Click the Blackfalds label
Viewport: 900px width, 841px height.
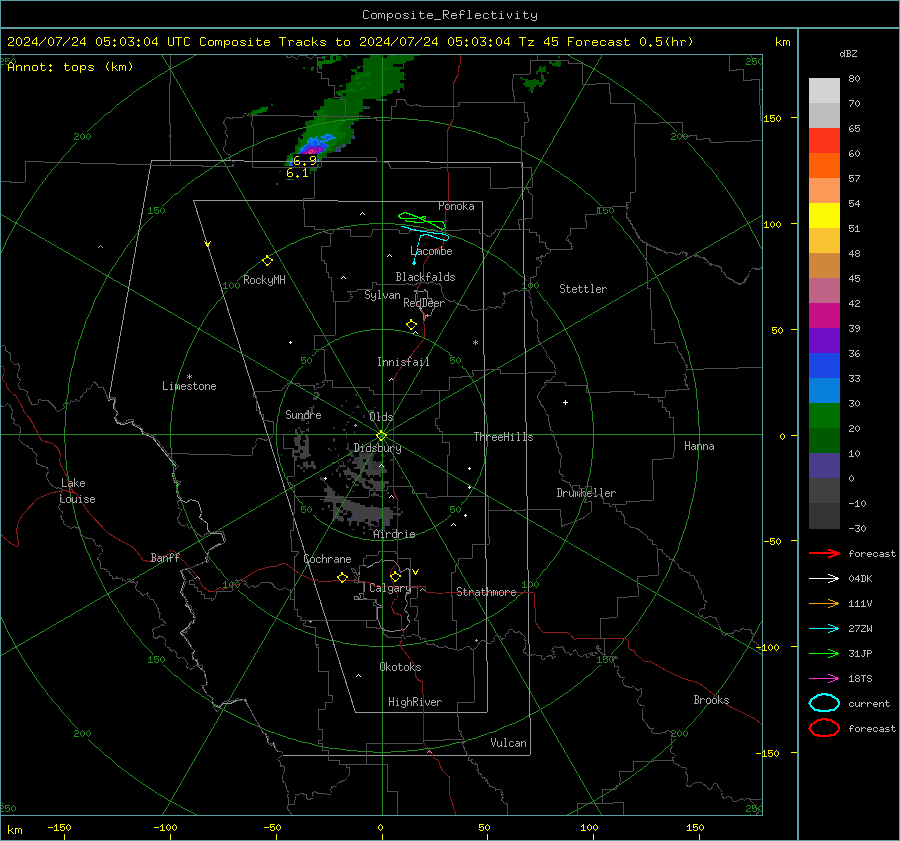click(425, 277)
